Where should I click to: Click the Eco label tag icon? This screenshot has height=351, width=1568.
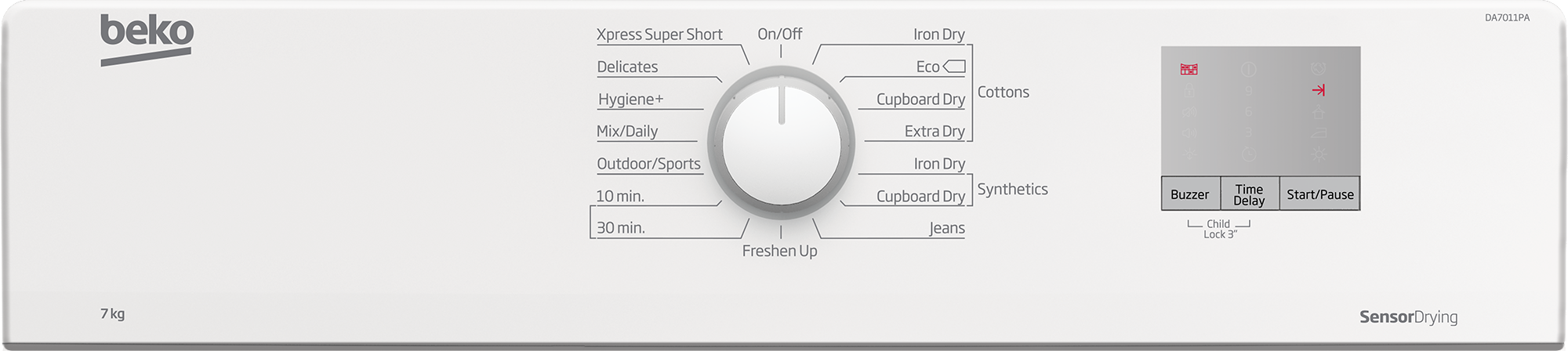(x=954, y=67)
